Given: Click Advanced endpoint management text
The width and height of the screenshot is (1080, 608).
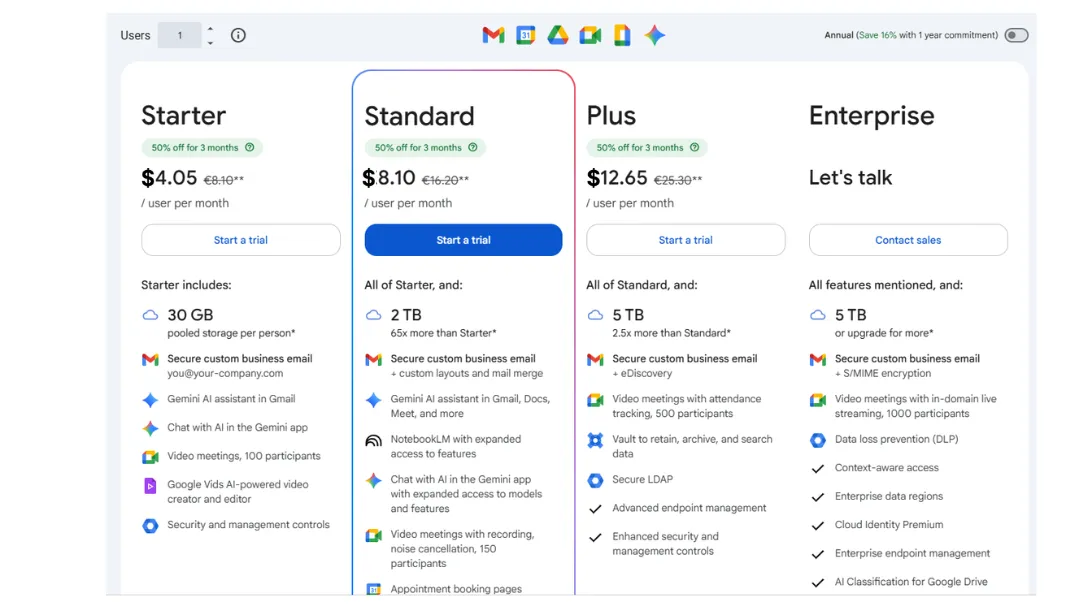Looking at the screenshot, I should (x=689, y=508).
